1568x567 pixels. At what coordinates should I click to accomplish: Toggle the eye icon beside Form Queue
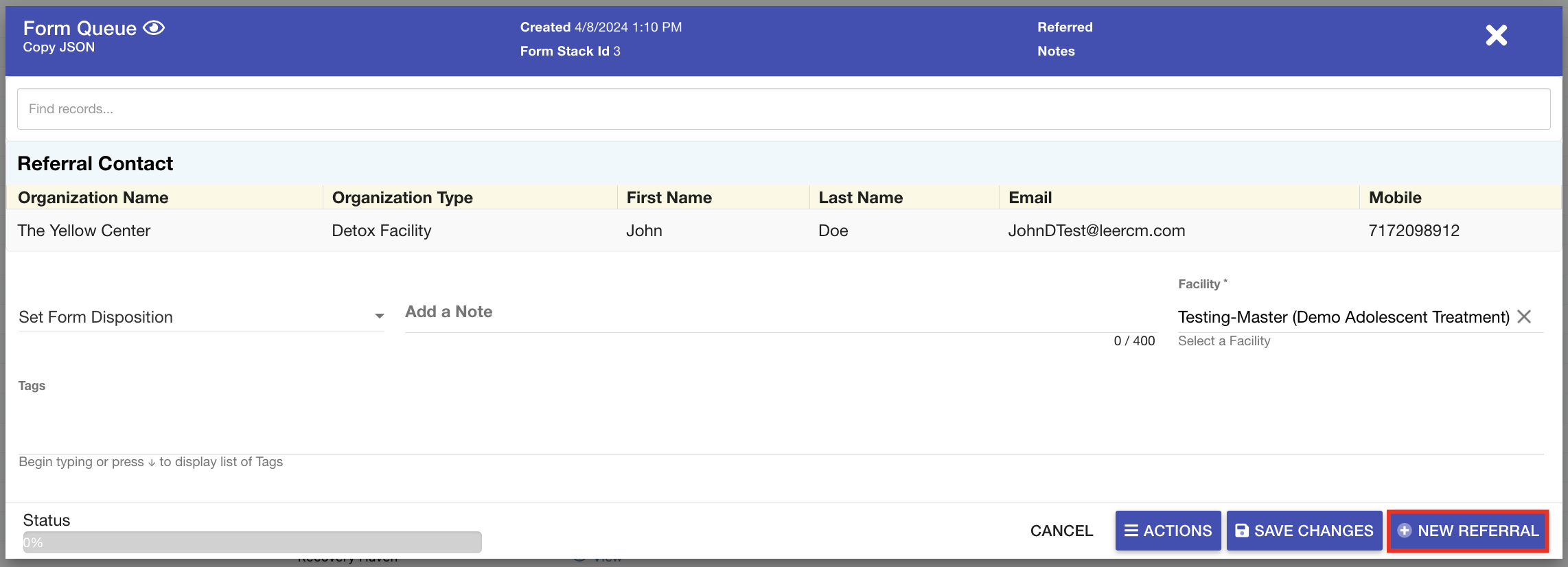154,28
